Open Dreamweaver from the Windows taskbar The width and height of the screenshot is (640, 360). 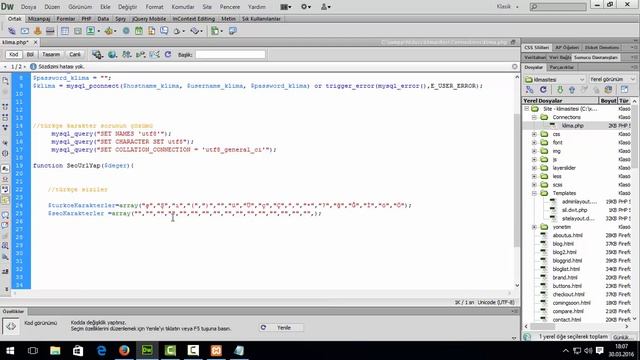pos(147,350)
